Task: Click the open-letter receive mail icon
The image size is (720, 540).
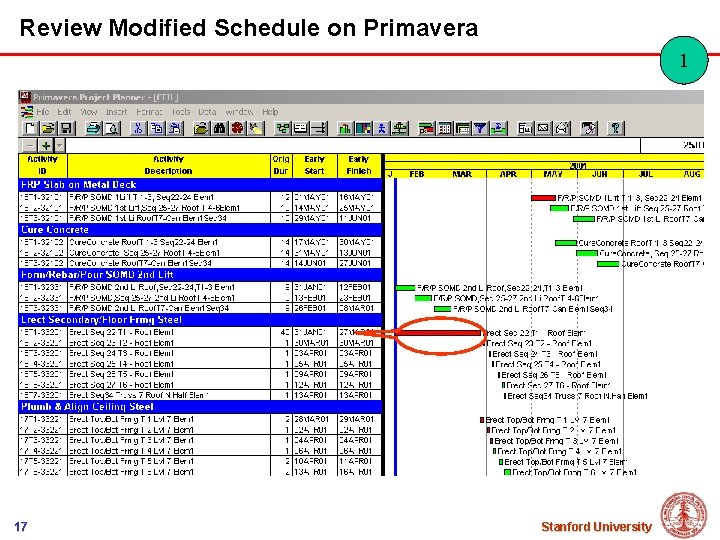Action: 562,128
